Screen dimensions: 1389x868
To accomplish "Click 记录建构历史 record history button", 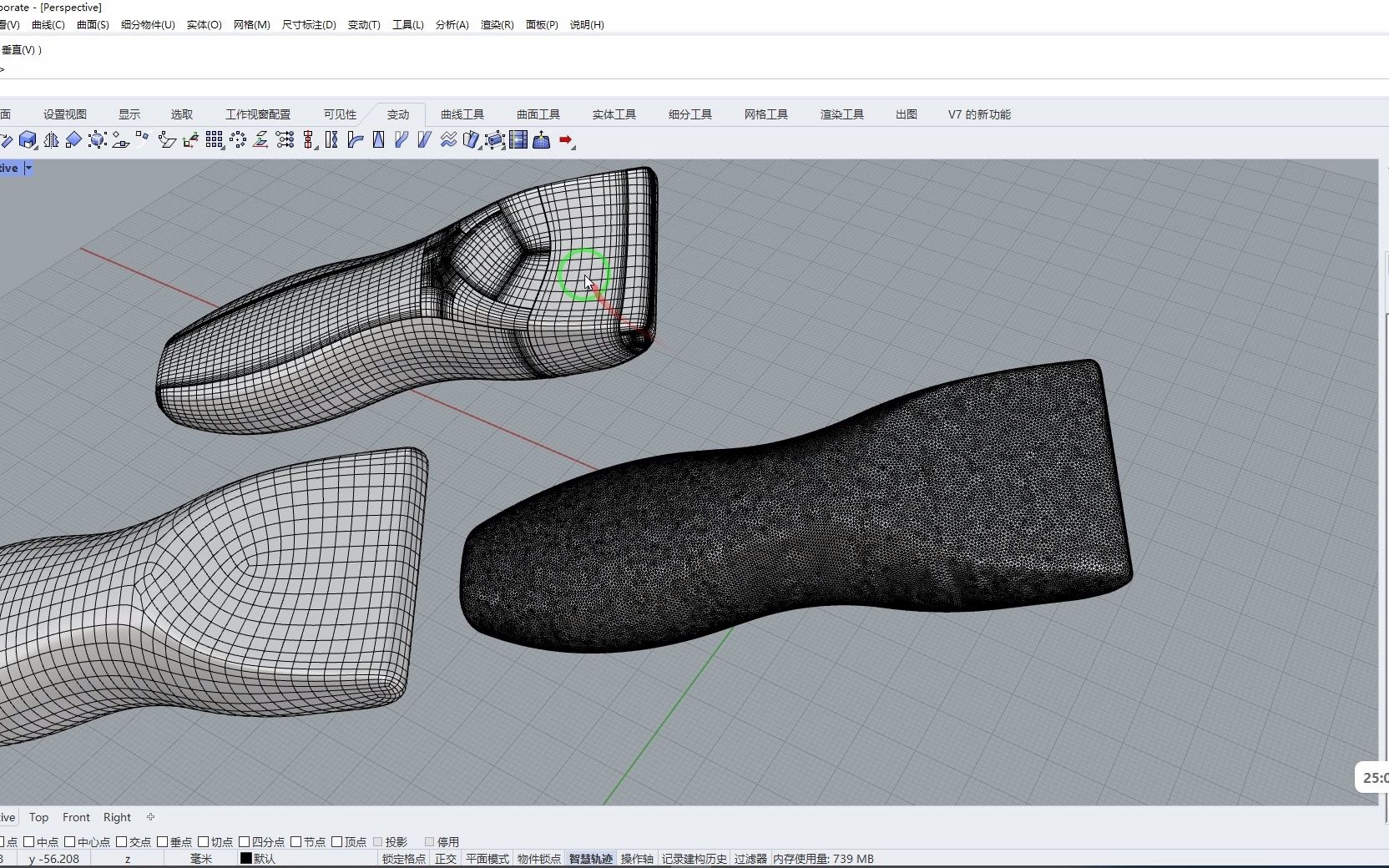I will point(694,858).
